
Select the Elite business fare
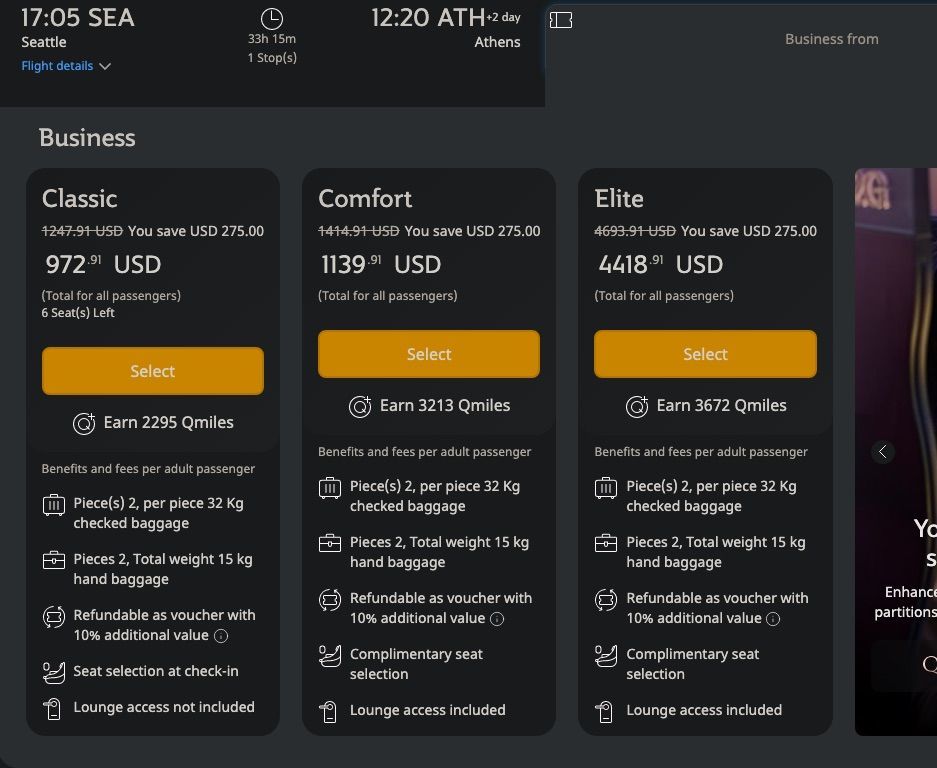705,354
